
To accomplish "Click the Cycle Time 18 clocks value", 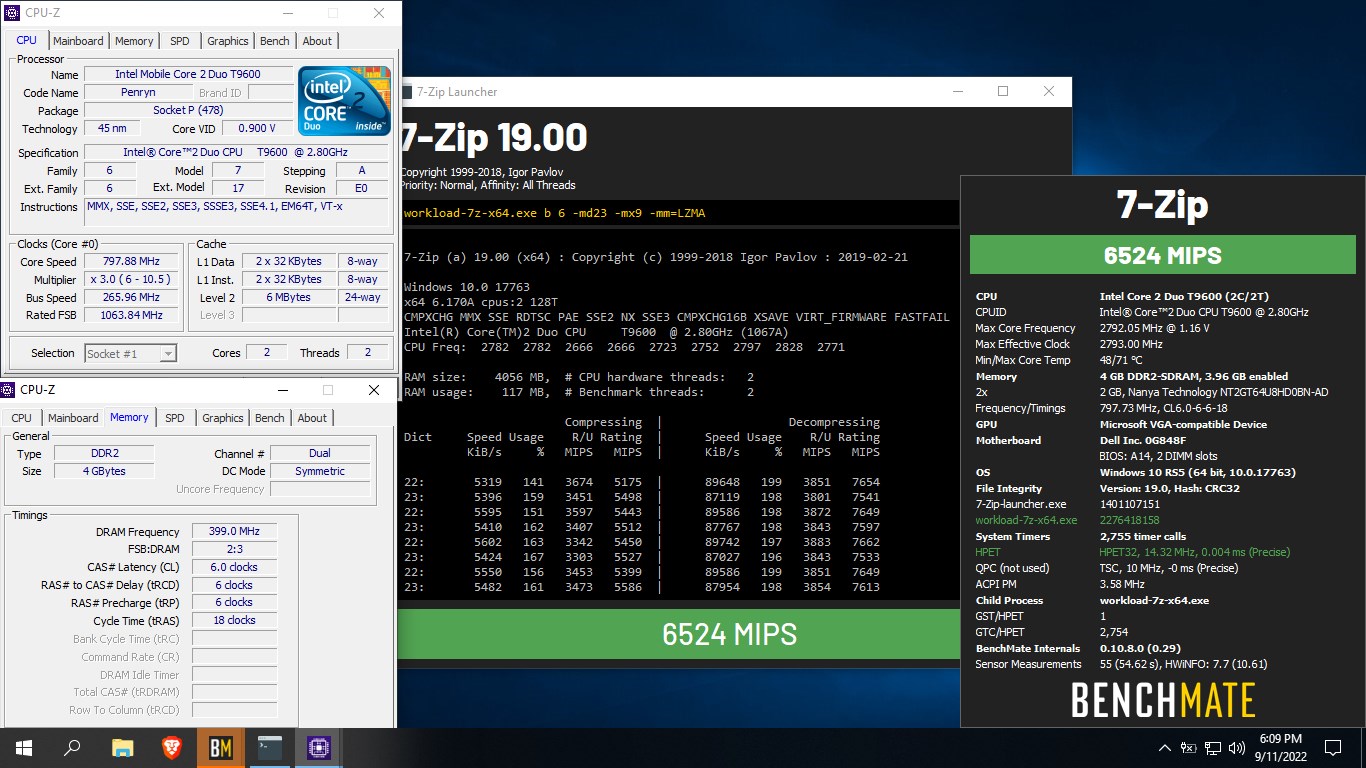I will [234, 620].
